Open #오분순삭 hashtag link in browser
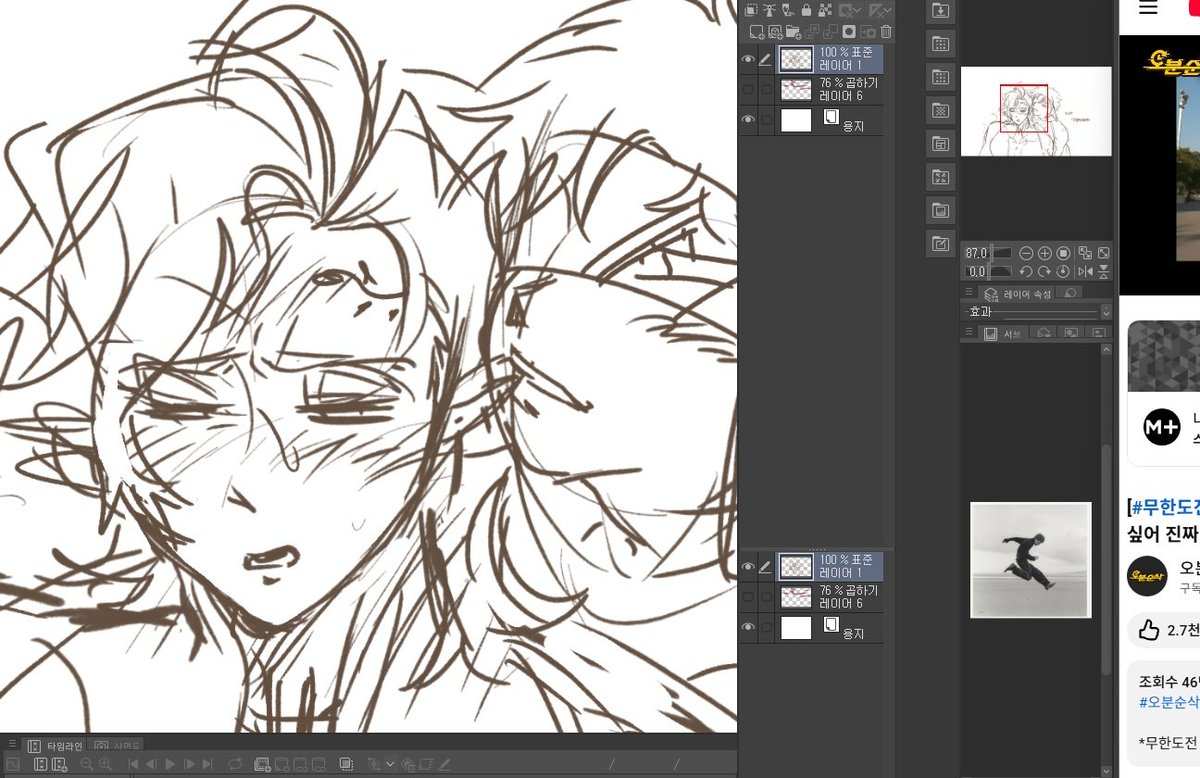Image resolution: width=1200 pixels, height=778 pixels. (1168, 702)
